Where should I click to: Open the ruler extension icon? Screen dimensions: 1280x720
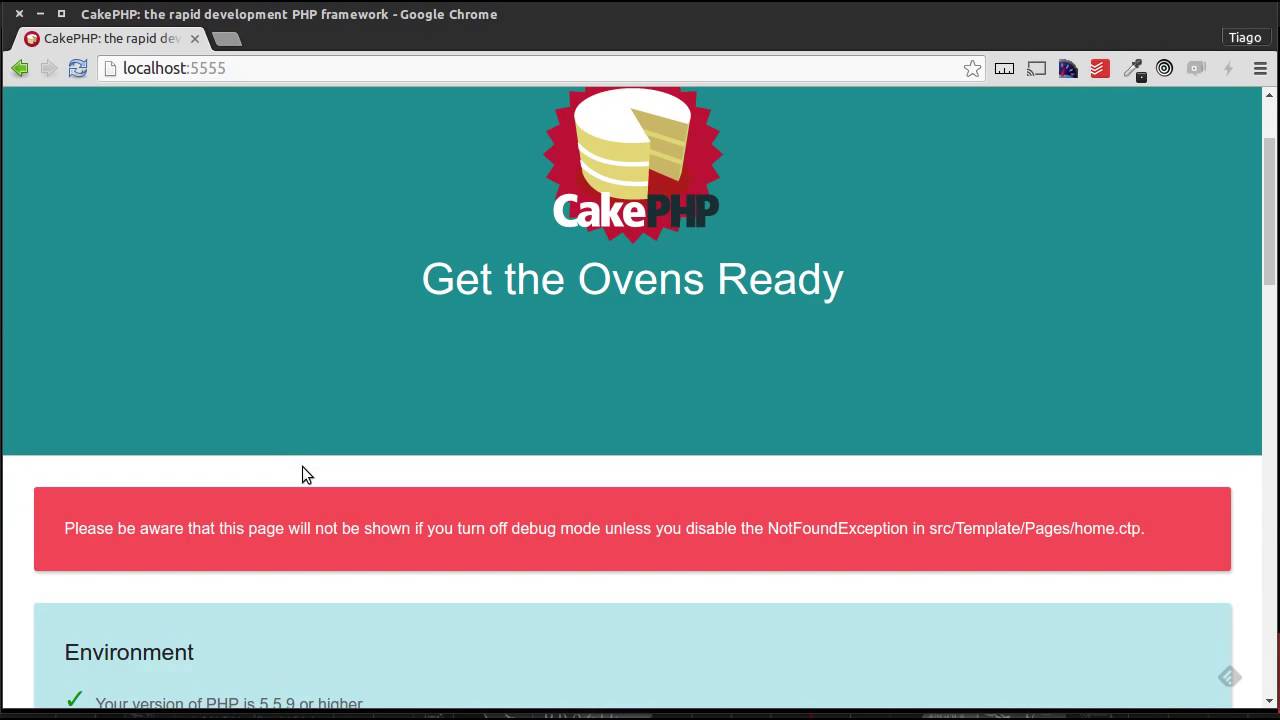coord(1004,68)
